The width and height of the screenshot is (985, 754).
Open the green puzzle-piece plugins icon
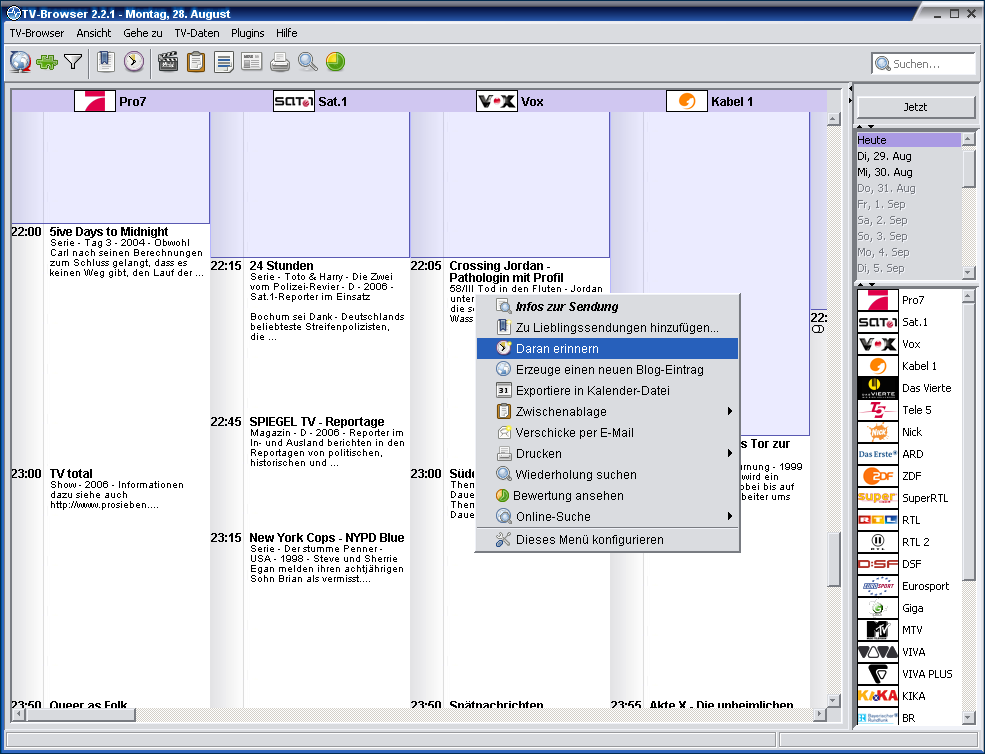click(47, 62)
